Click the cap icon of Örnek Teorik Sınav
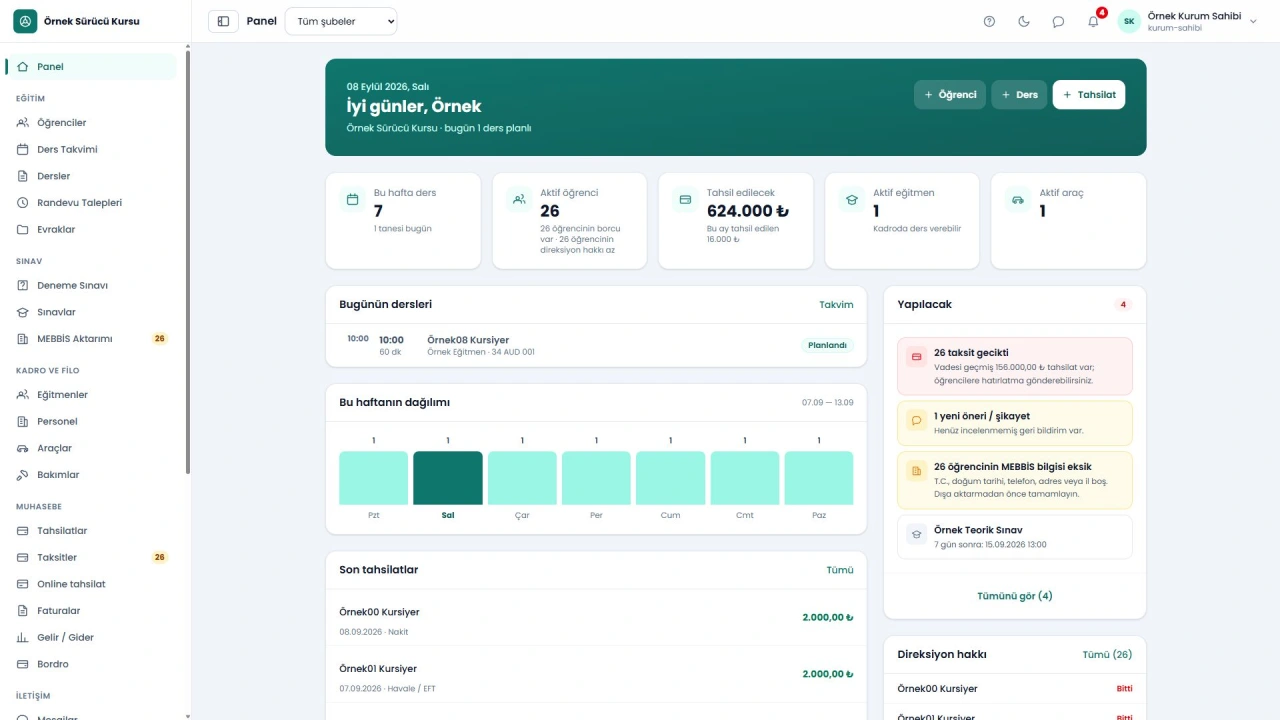This screenshot has height=720, width=1280. [x=916, y=534]
